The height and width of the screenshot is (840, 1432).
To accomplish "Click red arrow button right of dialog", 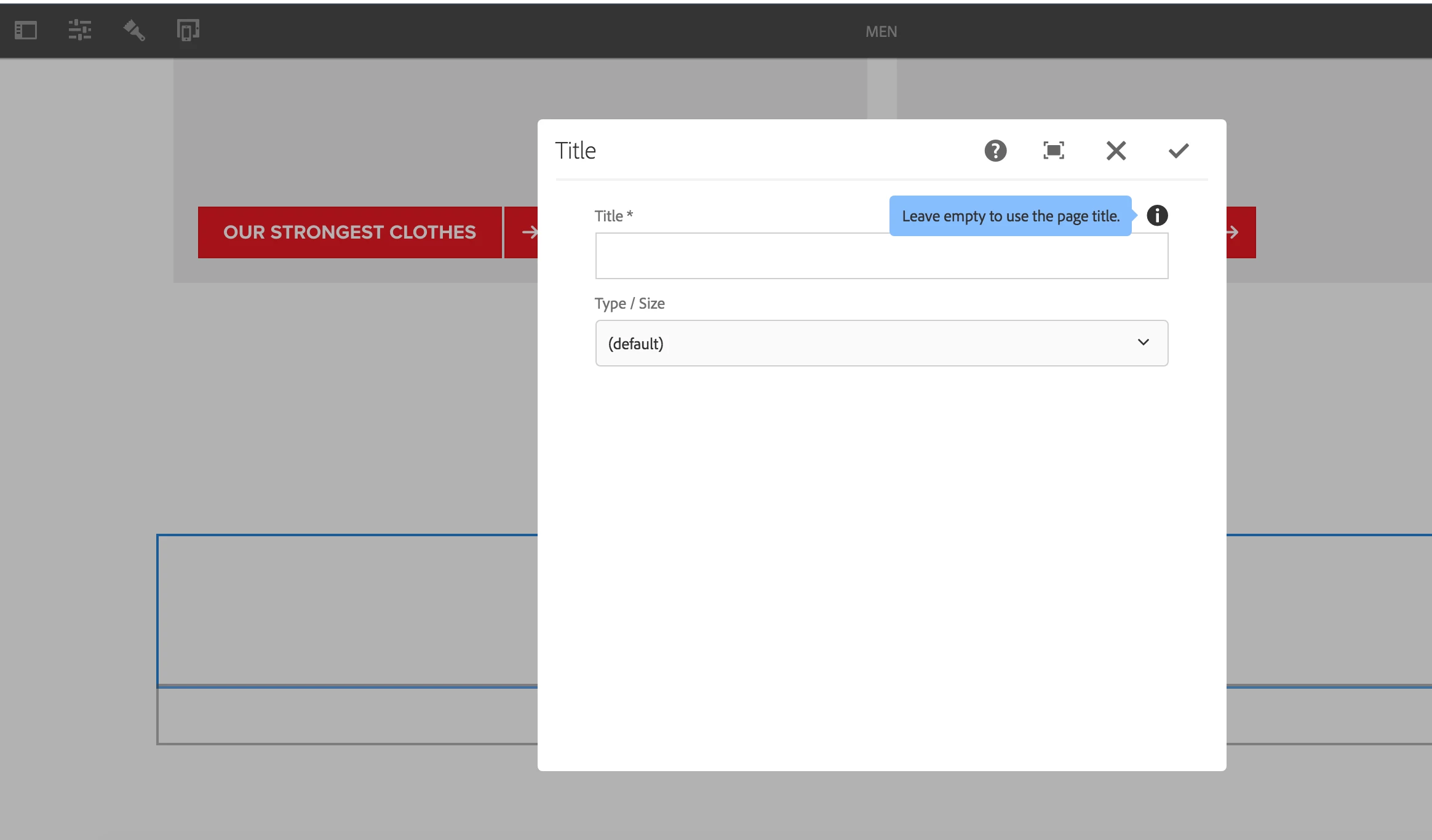I will click(1240, 232).
